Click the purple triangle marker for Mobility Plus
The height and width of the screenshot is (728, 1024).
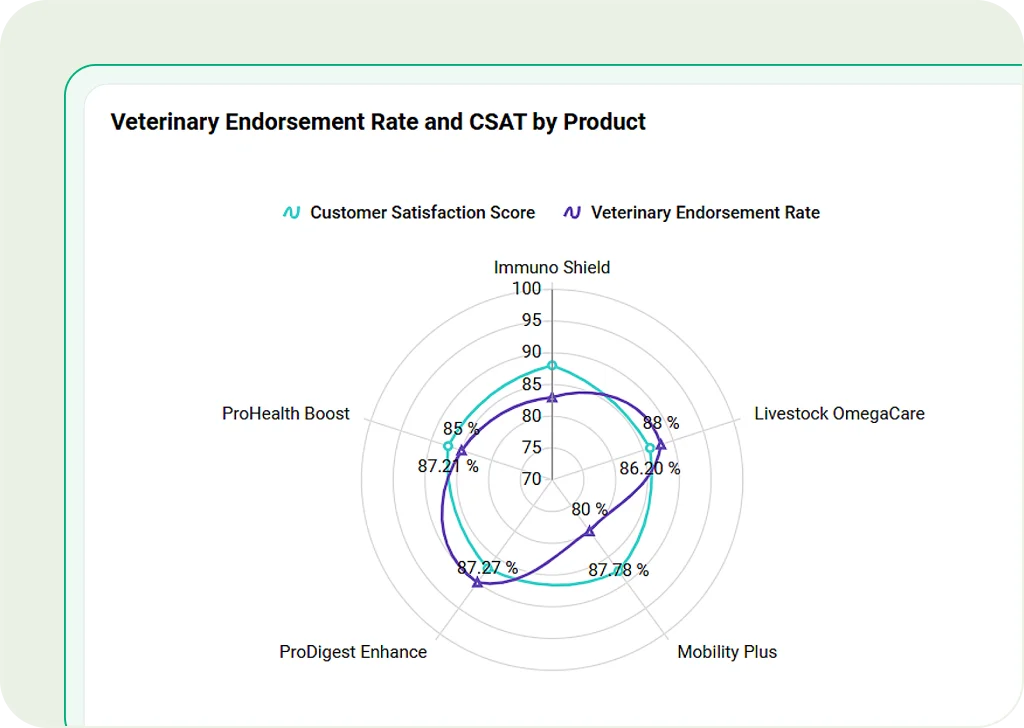coord(590,531)
